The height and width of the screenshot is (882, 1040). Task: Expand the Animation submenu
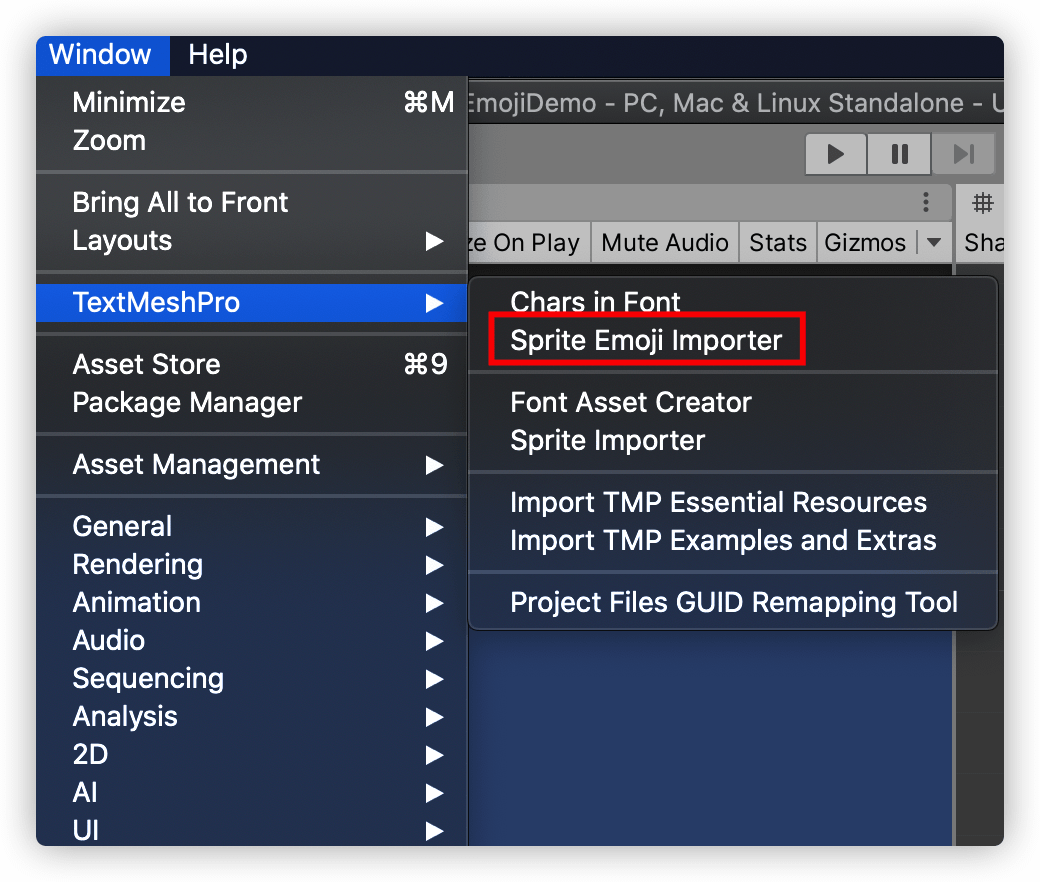[252, 602]
